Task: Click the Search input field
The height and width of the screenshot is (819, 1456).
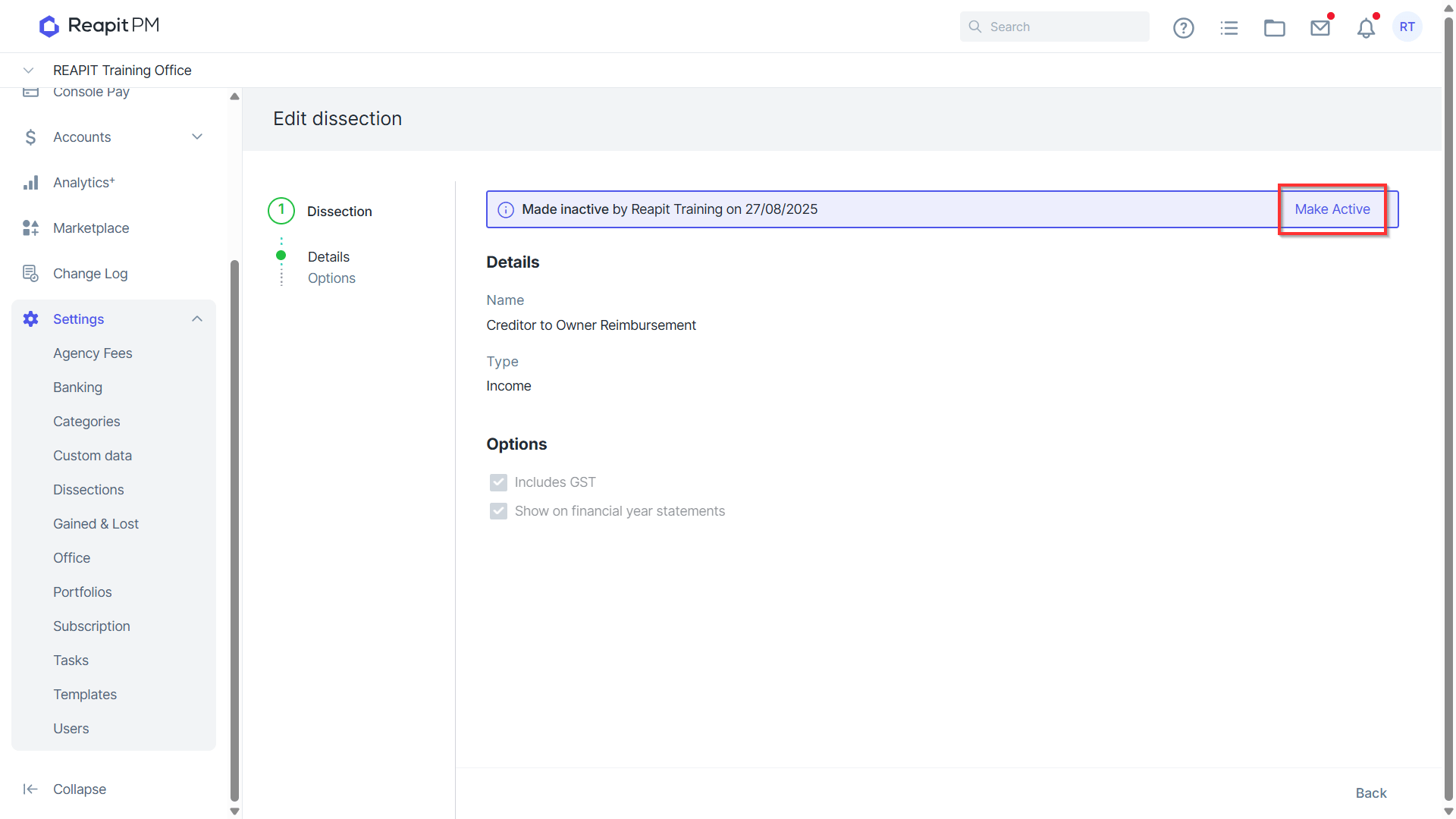Action: pyautogui.click(x=1054, y=27)
